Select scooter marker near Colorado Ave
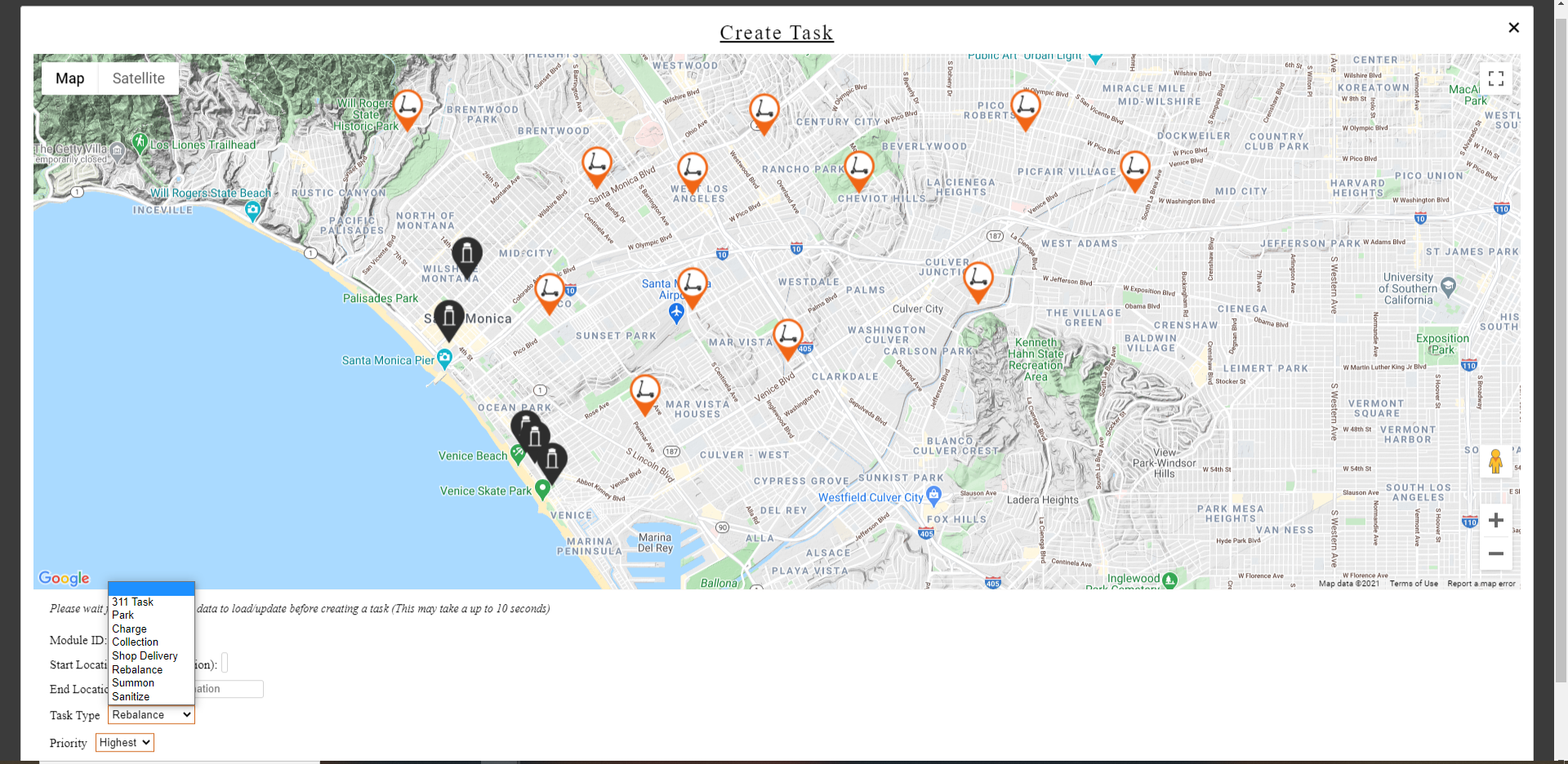 [x=549, y=293]
